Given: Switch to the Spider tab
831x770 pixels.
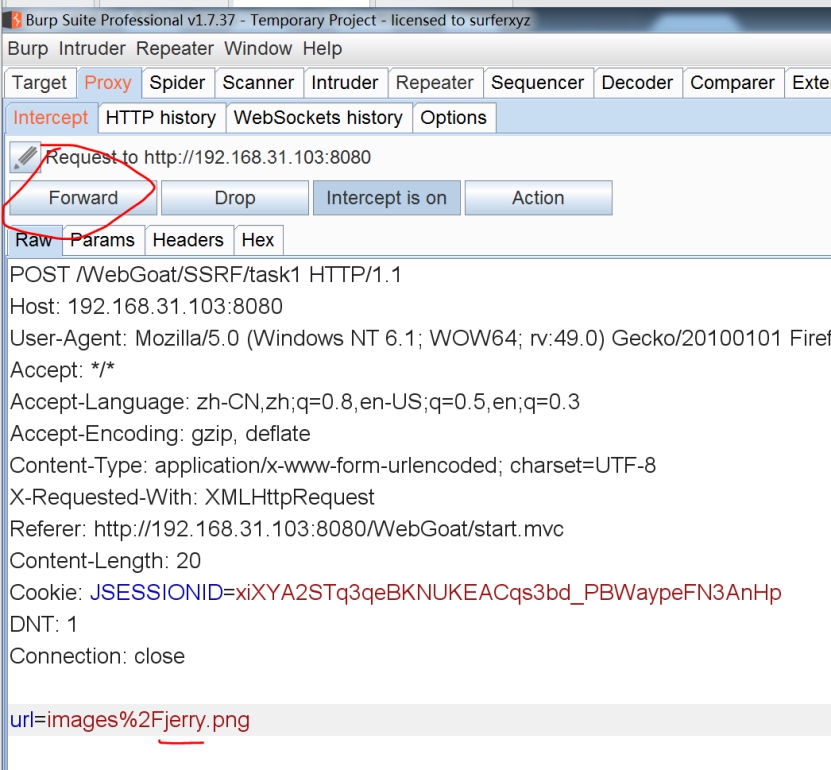Looking at the screenshot, I should point(177,83).
